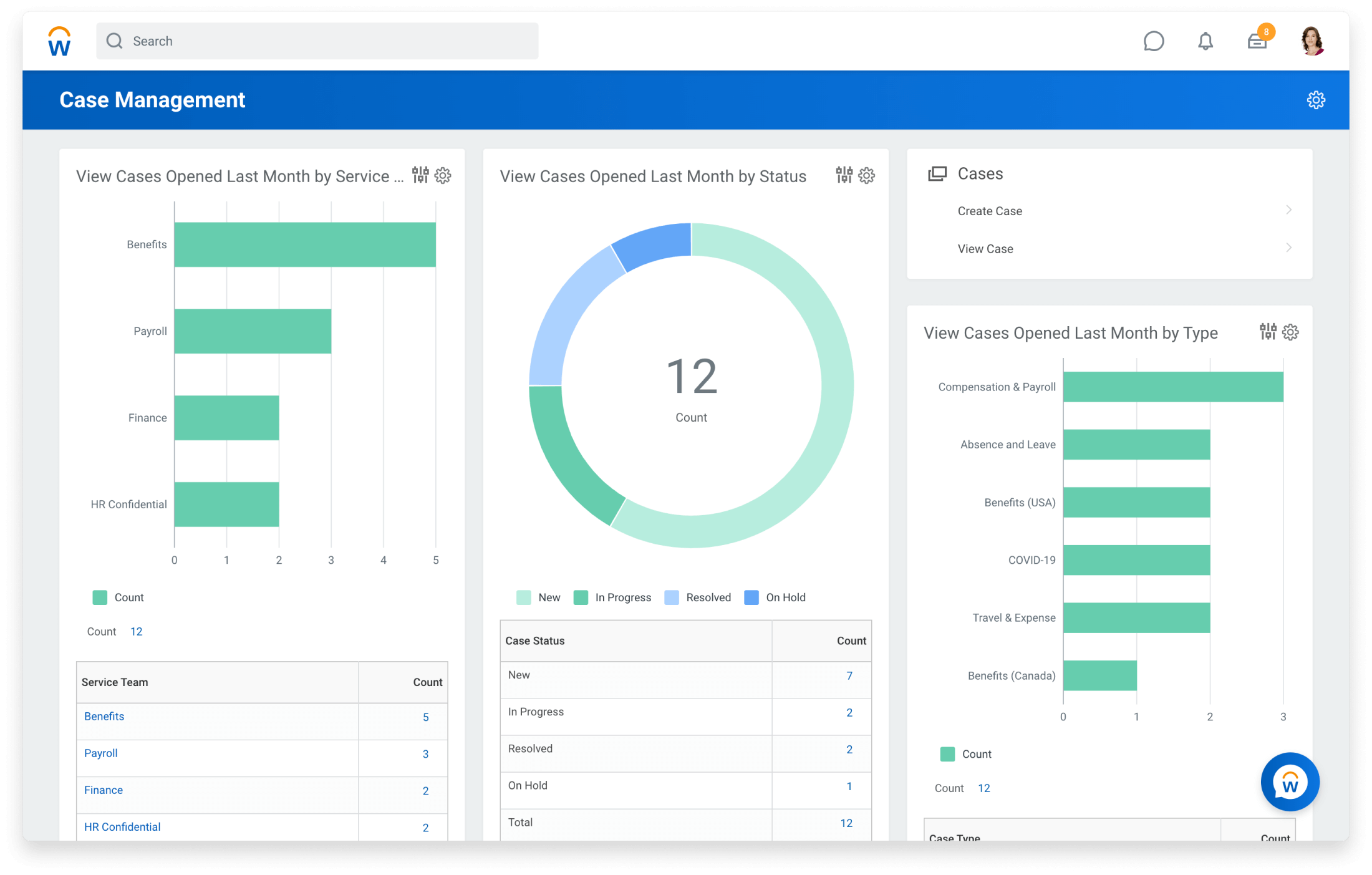Expand the View Case chevron
Image resolution: width=1372 pixels, height=875 pixels.
click(1288, 248)
